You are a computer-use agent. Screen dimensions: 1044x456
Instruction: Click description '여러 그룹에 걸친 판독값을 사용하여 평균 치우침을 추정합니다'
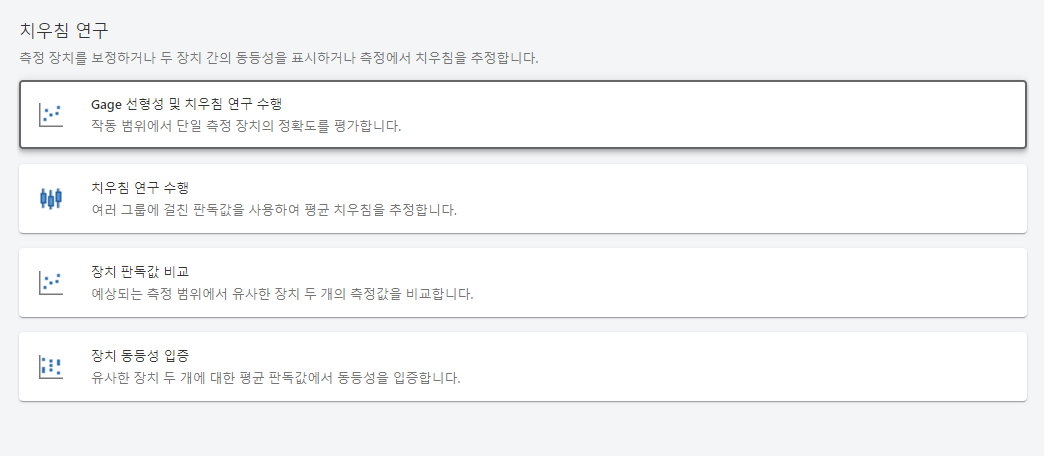(x=273, y=210)
